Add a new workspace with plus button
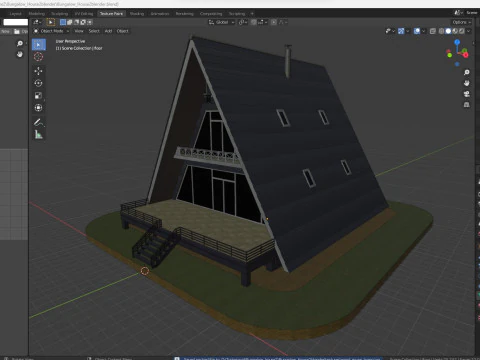This screenshot has width=480, height=360. (252, 14)
